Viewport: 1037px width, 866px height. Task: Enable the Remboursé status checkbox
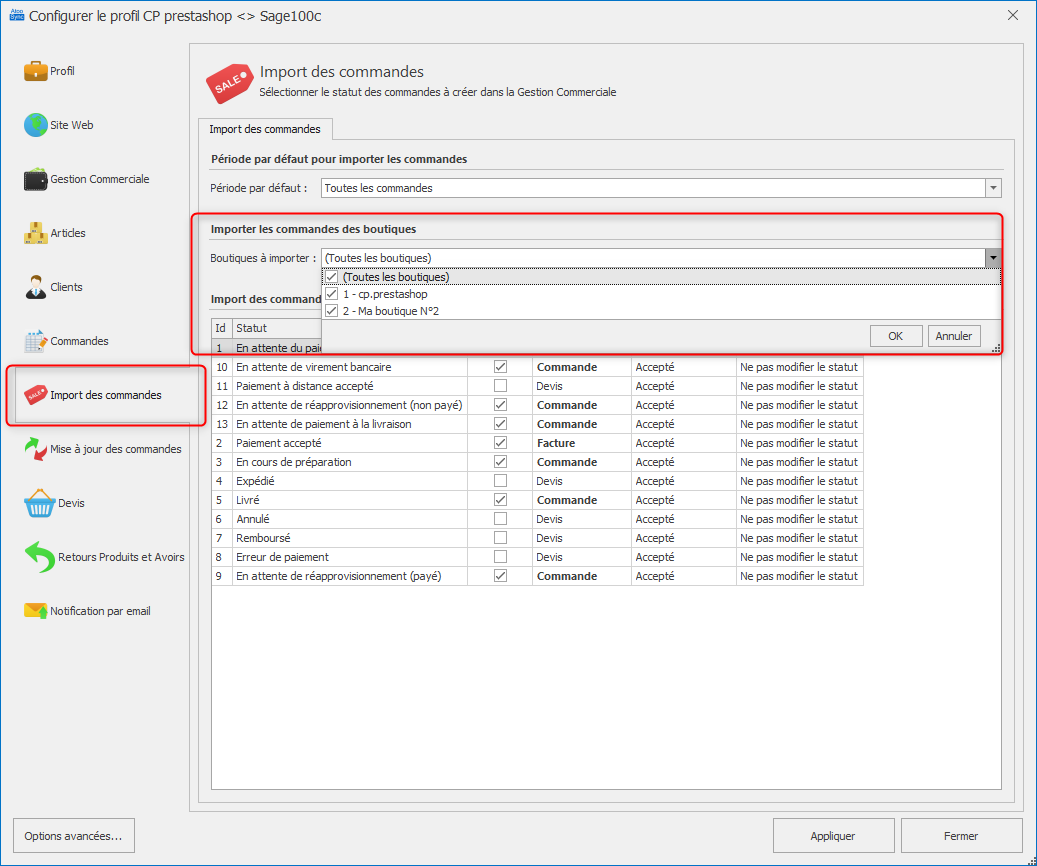click(x=501, y=538)
